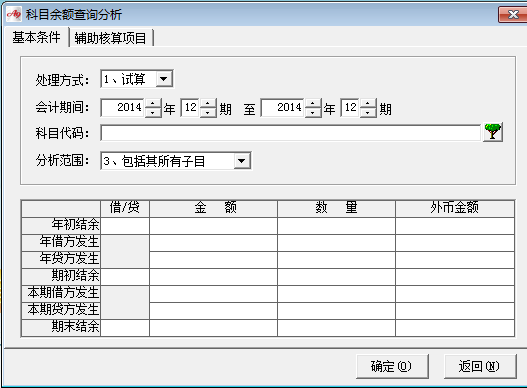Click the start year field showing 2014
The image size is (527, 388).
[123, 108]
